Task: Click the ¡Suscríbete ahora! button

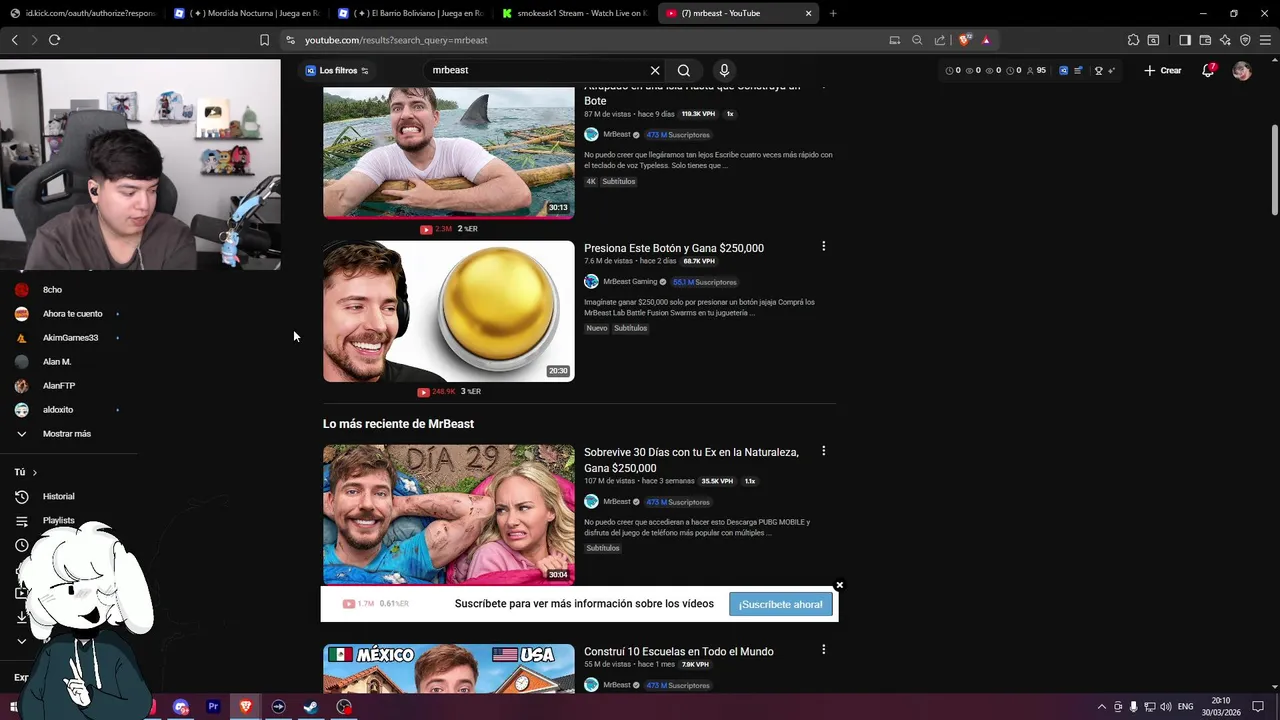Action: pyautogui.click(x=781, y=604)
